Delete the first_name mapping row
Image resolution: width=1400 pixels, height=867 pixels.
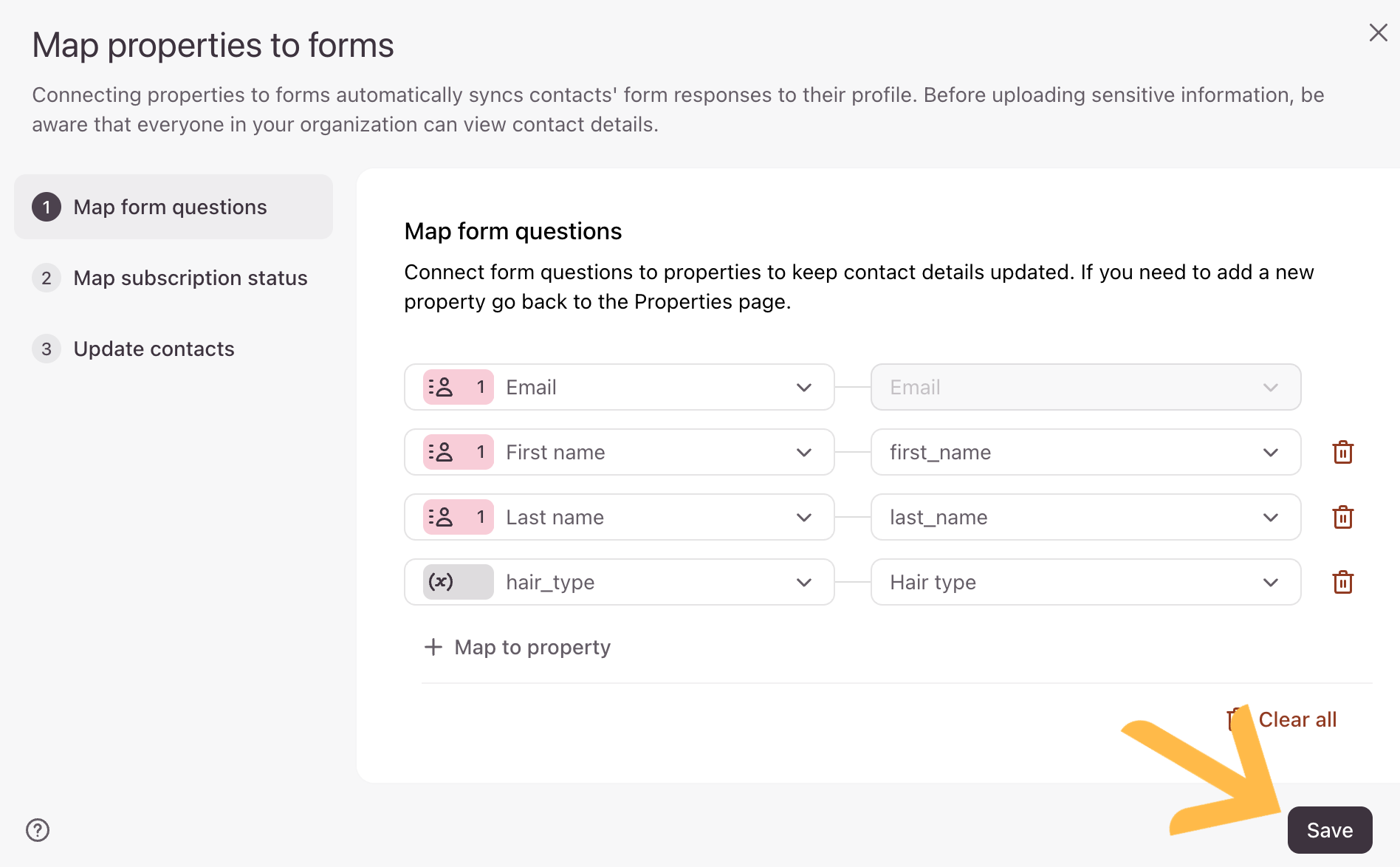1342,452
